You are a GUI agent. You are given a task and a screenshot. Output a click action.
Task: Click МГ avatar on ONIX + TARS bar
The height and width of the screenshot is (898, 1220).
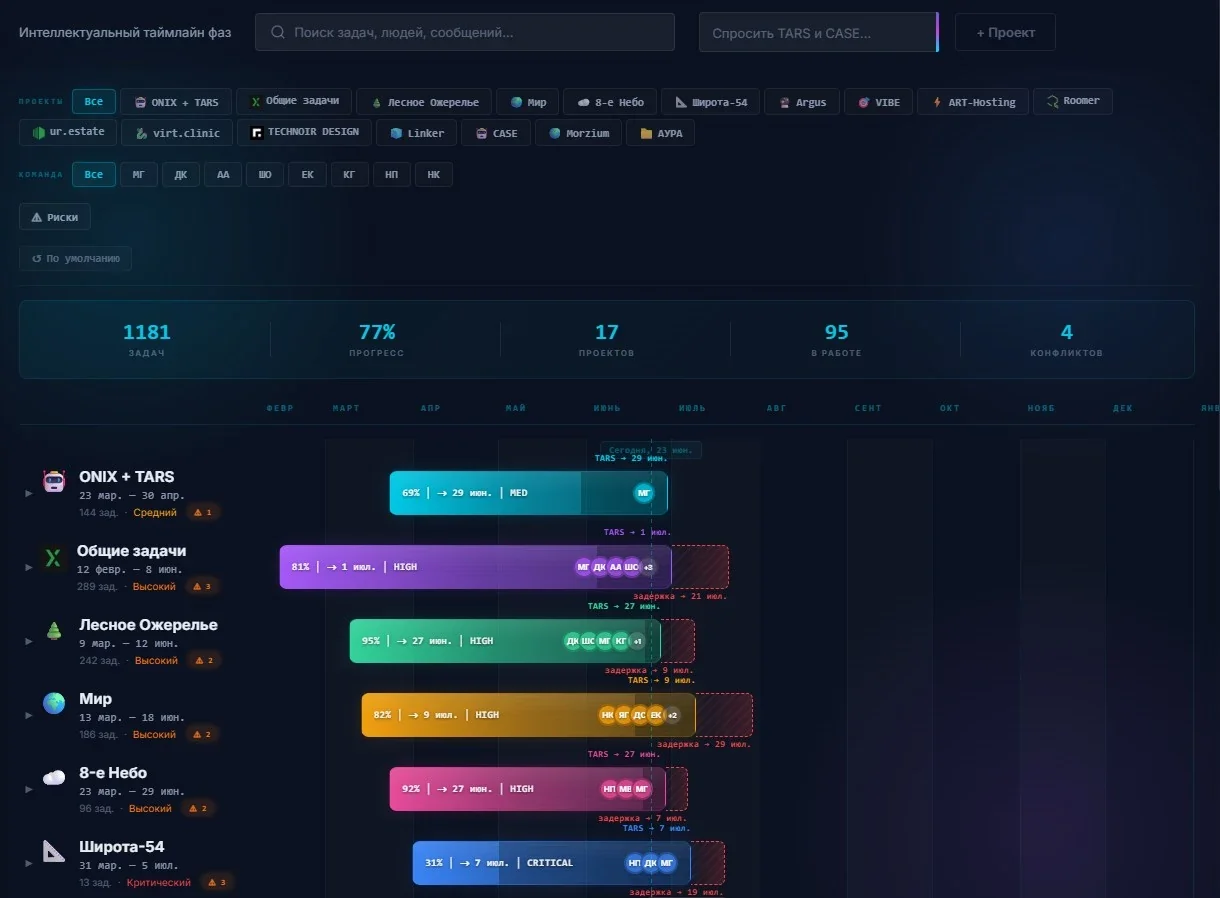coord(644,493)
